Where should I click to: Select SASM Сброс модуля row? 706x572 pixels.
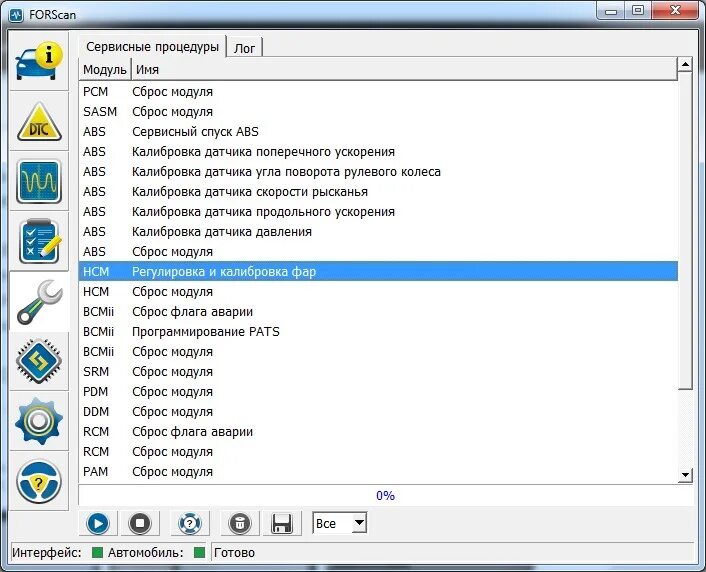(x=378, y=111)
